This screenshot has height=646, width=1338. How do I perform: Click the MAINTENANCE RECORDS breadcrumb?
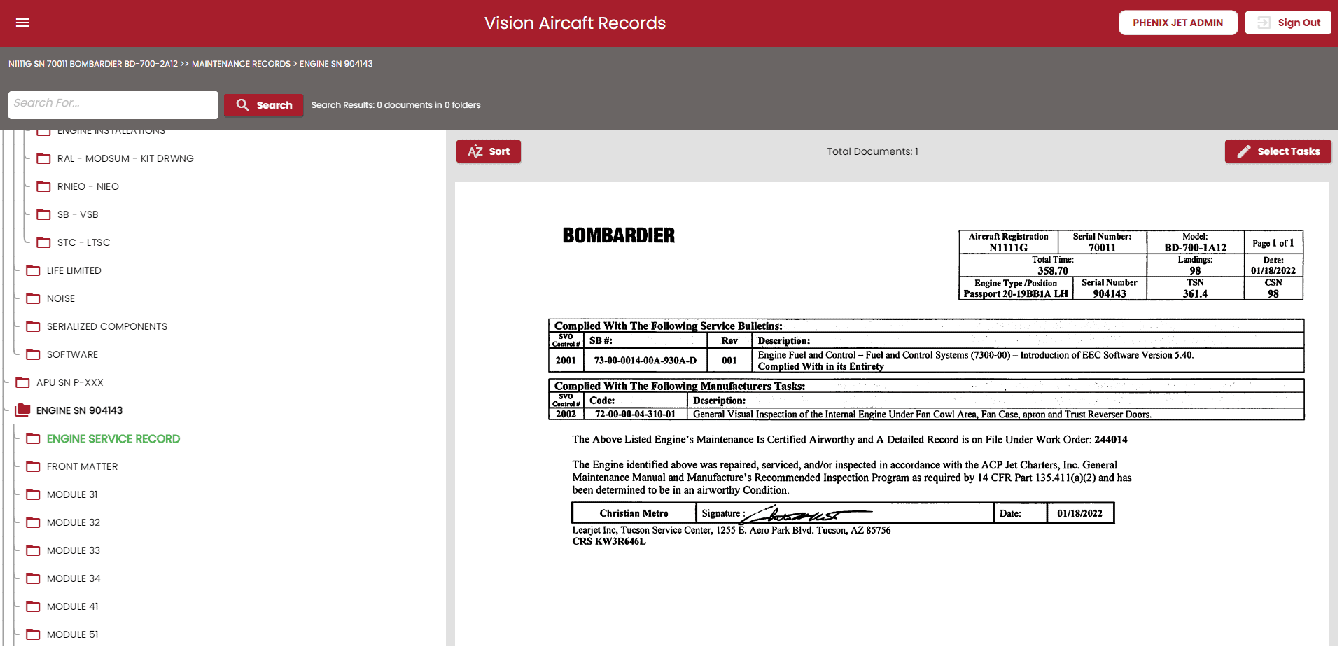point(241,64)
